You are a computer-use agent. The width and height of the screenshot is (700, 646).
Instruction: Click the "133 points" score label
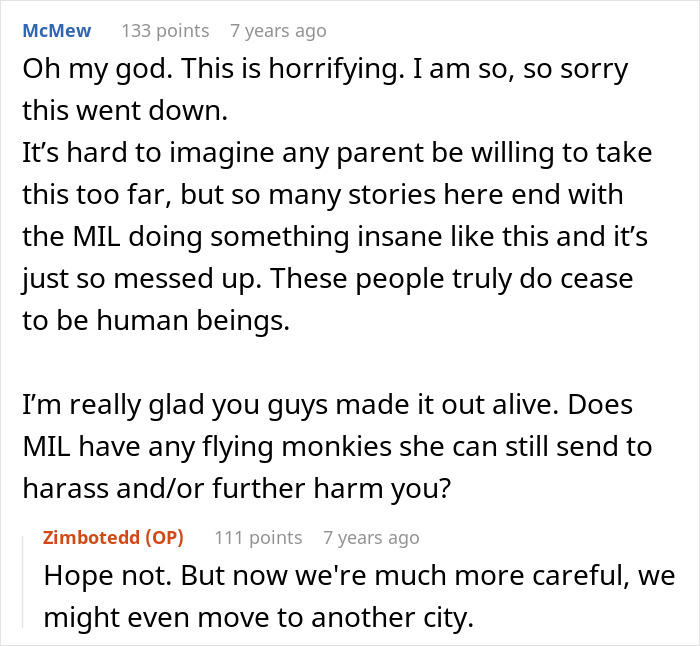[x=165, y=31]
